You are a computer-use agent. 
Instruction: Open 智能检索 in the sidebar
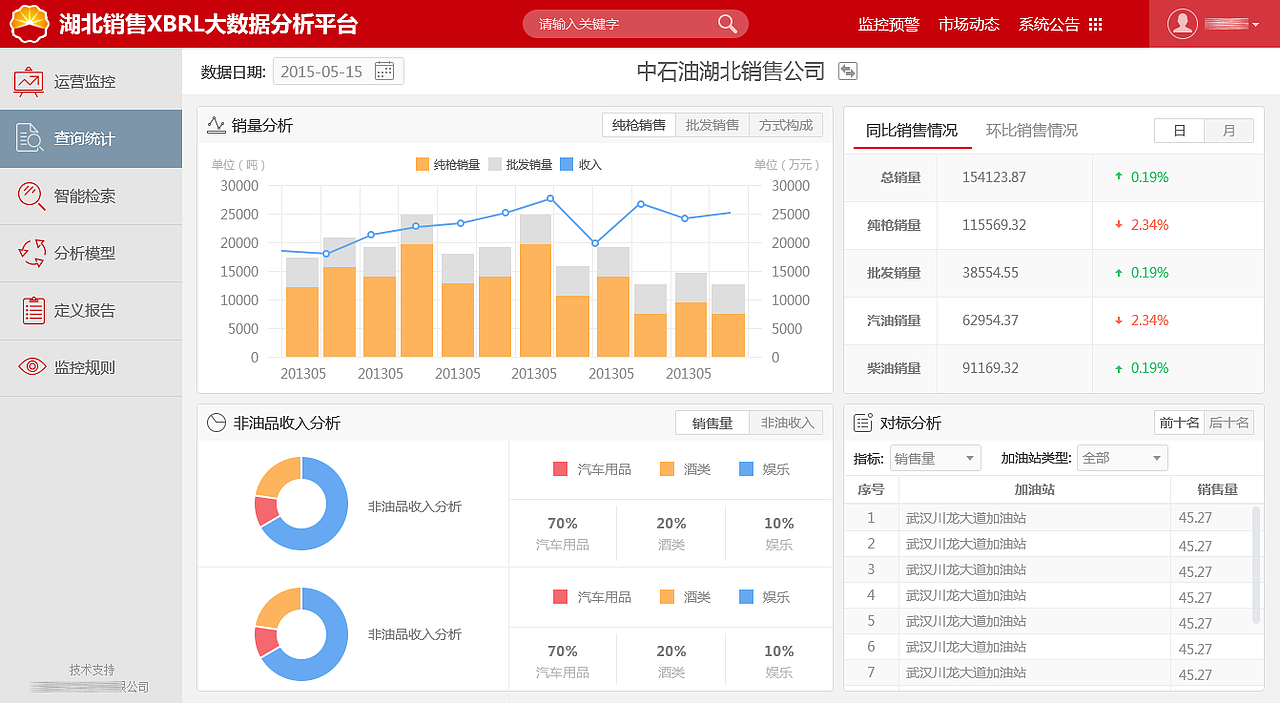91,196
